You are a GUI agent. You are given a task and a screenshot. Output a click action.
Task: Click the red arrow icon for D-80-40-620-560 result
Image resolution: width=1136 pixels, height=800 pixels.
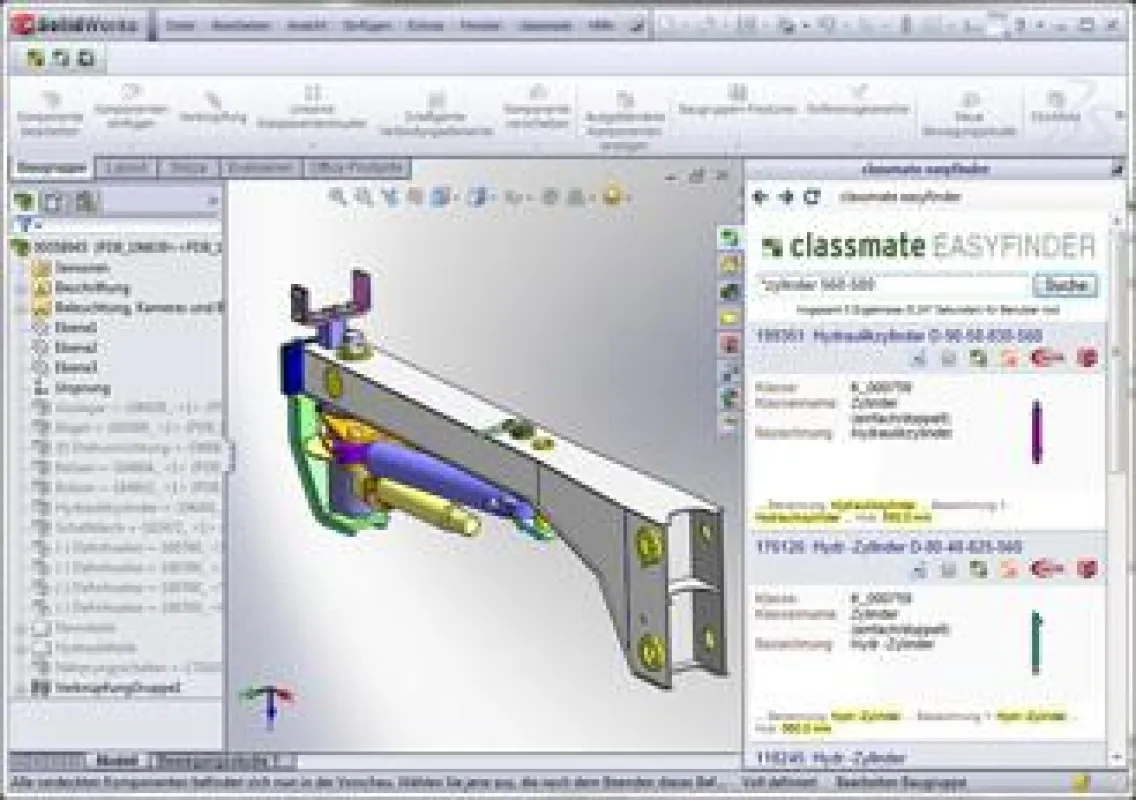pos(1047,569)
